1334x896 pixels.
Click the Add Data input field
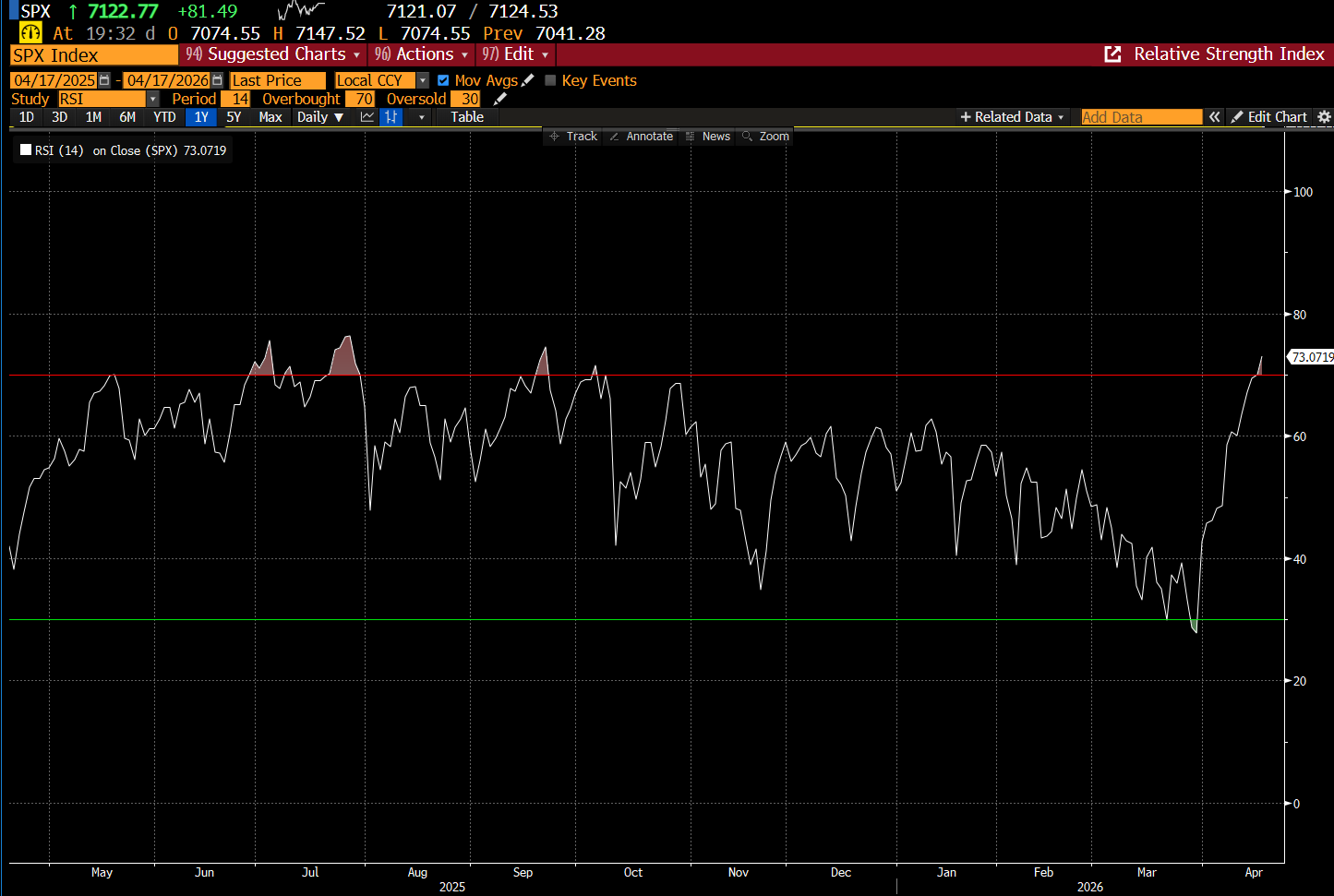click(x=1141, y=117)
